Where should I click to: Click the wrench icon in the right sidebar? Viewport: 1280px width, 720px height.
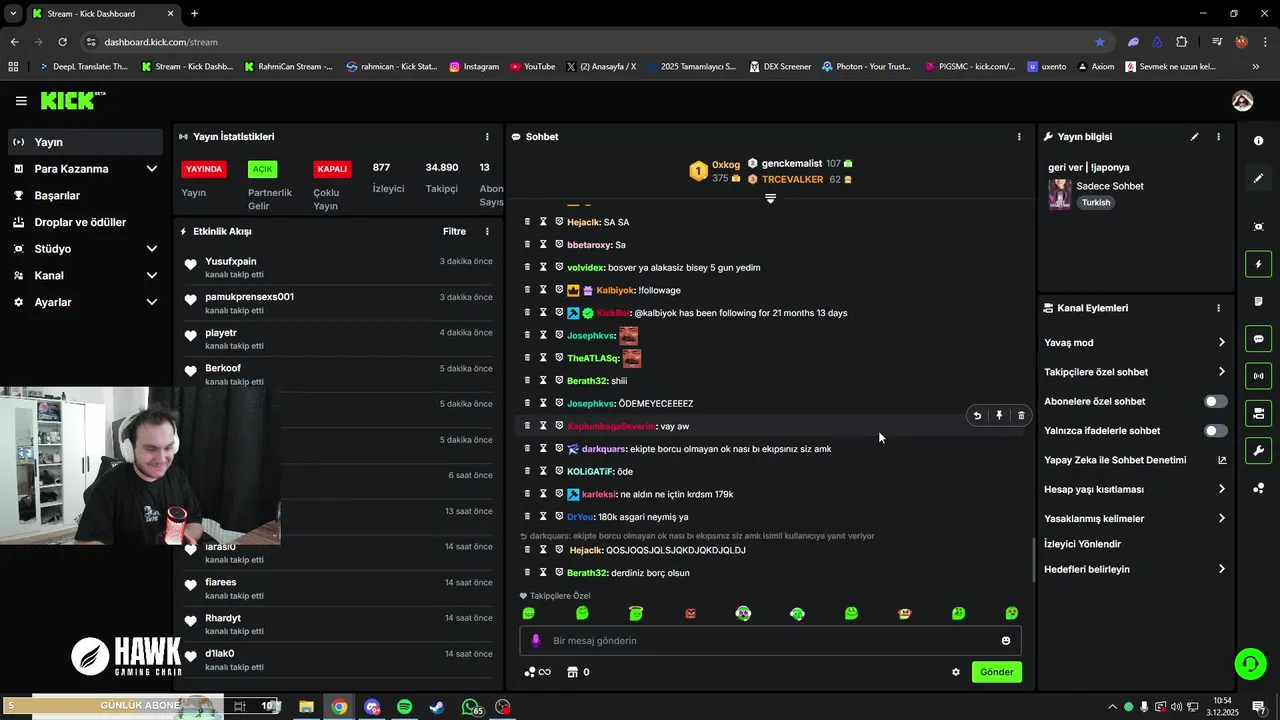(1258, 450)
